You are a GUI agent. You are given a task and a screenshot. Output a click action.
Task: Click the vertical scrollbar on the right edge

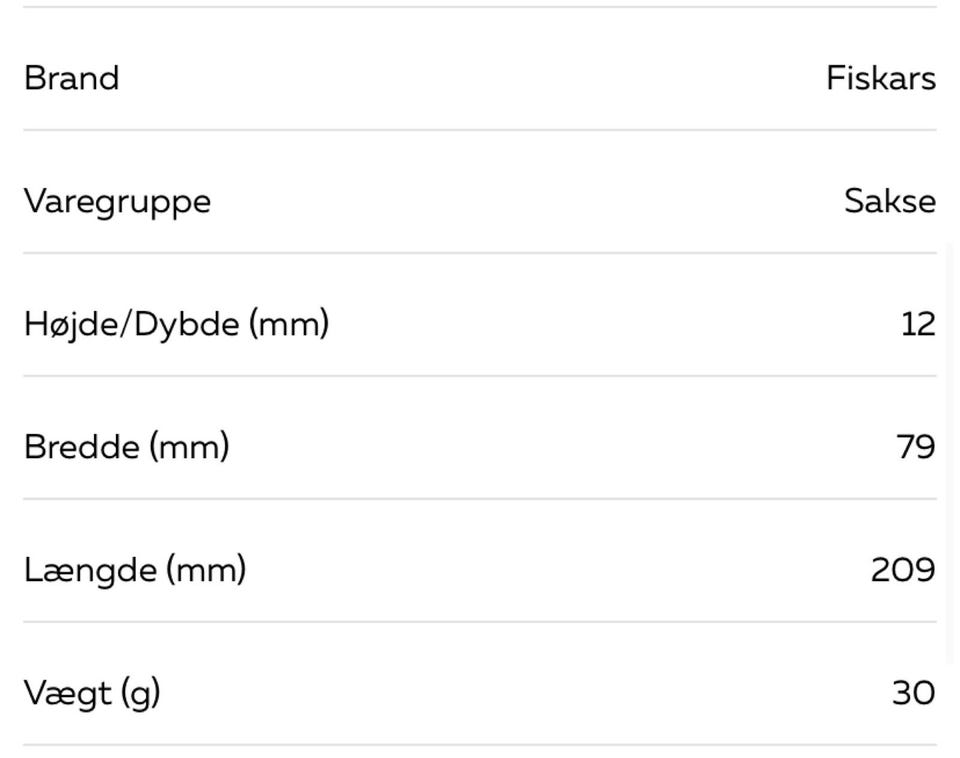point(949,450)
